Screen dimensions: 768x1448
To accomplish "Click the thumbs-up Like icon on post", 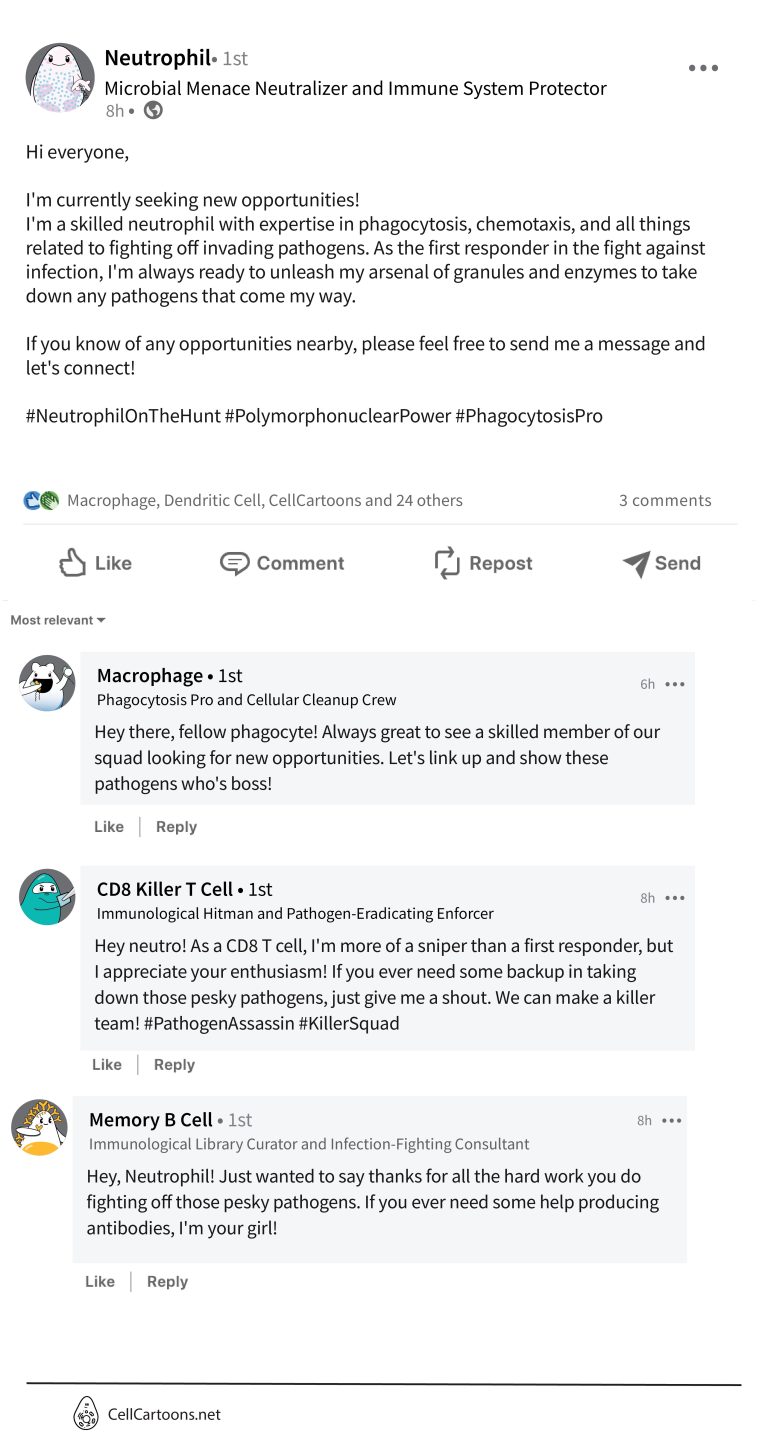I will pos(73,563).
